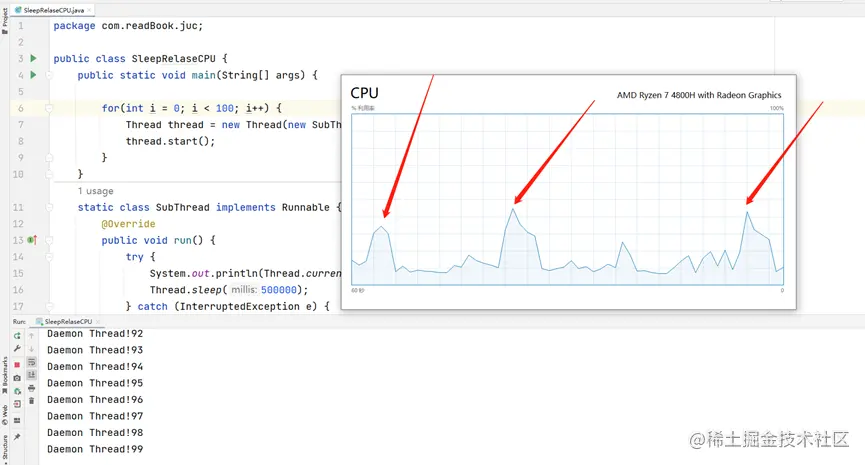Click the layout icon in the Run toolbar
865x465 pixels.
click(x=17, y=420)
